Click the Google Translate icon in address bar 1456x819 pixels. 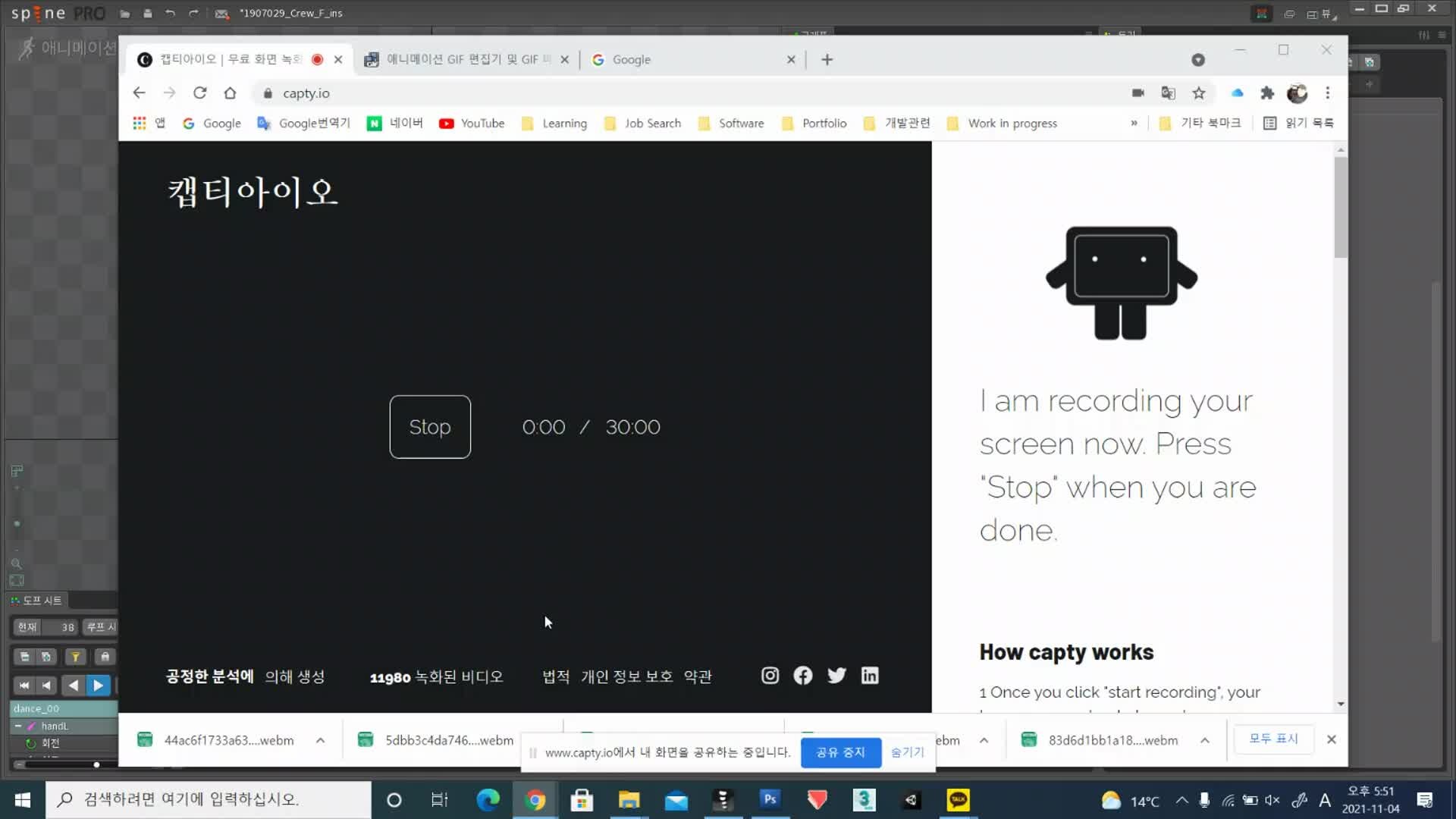click(x=1168, y=93)
